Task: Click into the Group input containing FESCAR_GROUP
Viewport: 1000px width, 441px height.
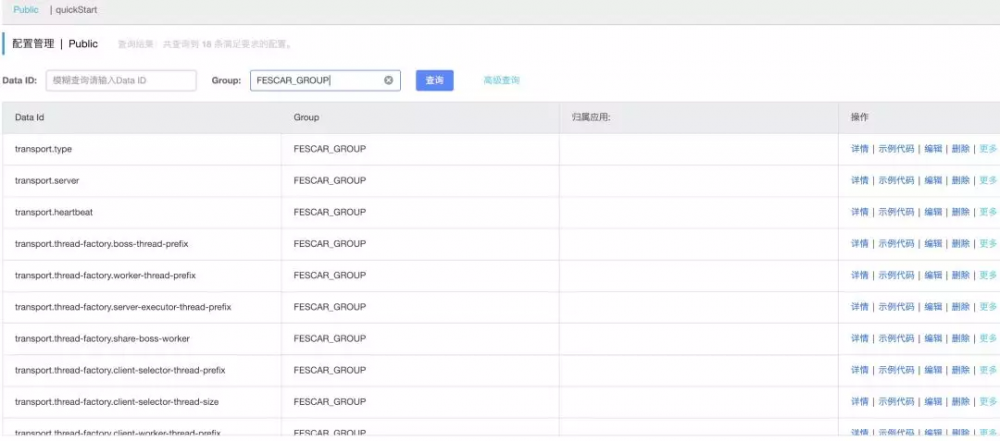Action: (325, 80)
